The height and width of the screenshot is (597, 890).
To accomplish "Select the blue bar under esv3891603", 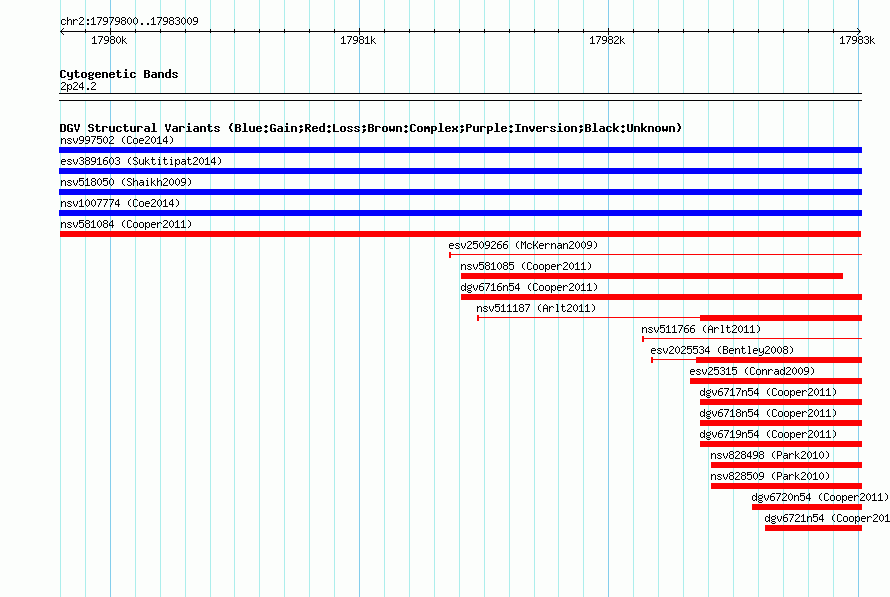I will pos(460,171).
